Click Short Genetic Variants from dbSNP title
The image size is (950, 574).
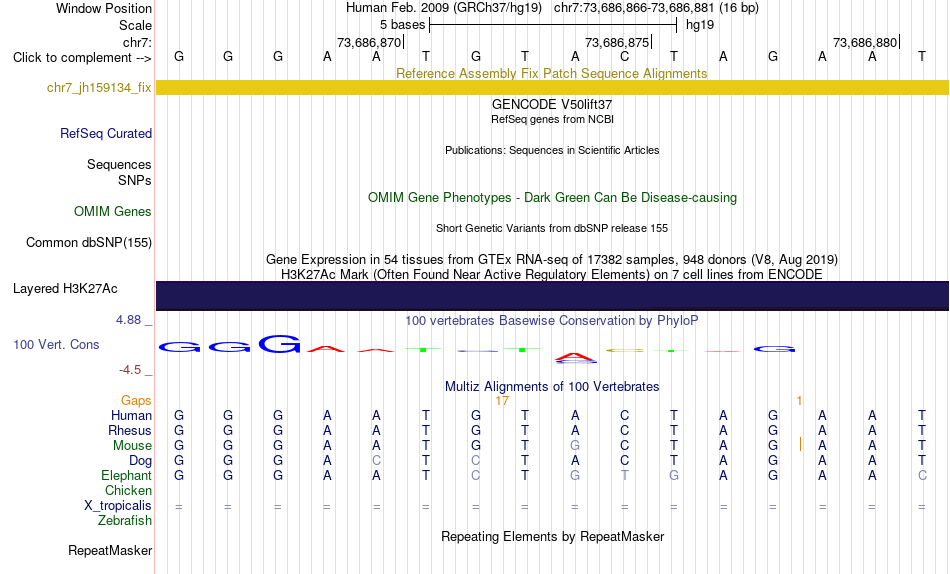point(552,229)
